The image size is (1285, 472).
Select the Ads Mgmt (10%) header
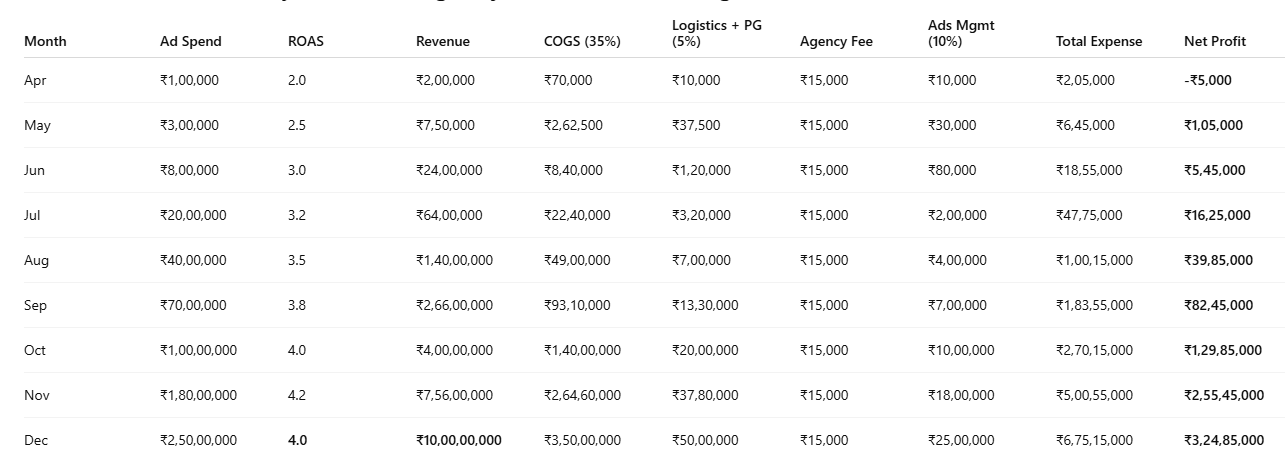coord(961,33)
